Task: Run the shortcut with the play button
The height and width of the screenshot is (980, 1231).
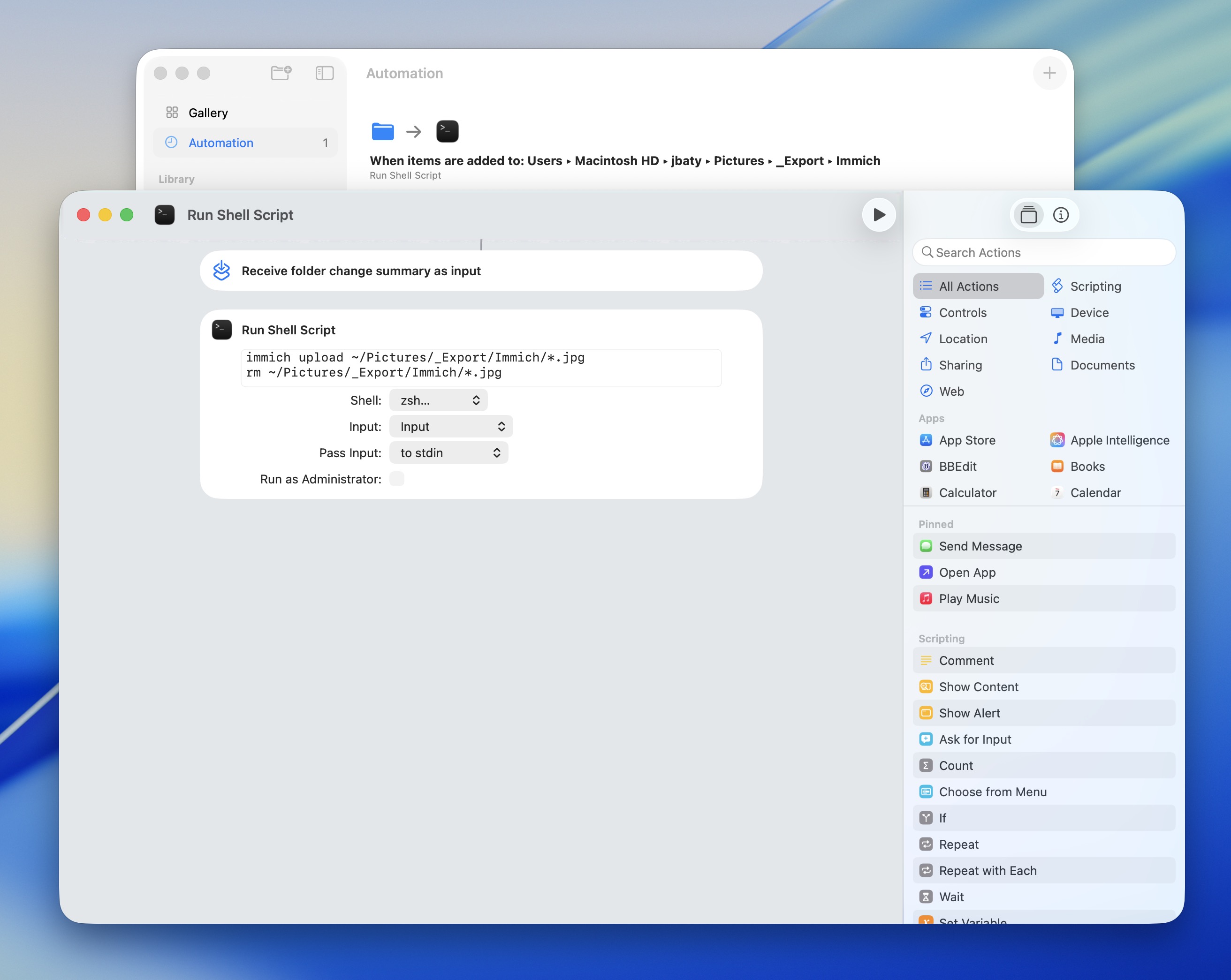Action: [x=878, y=215]
